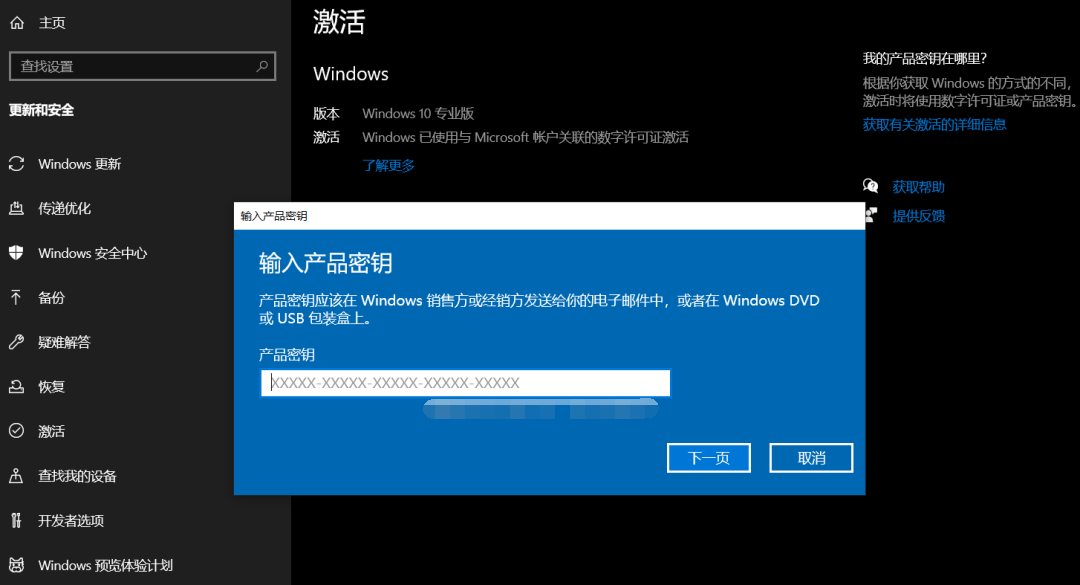Click the Windows 预览体验计划 cat icon
Viewport: 1080px width, 585px height.
(17, 565)
